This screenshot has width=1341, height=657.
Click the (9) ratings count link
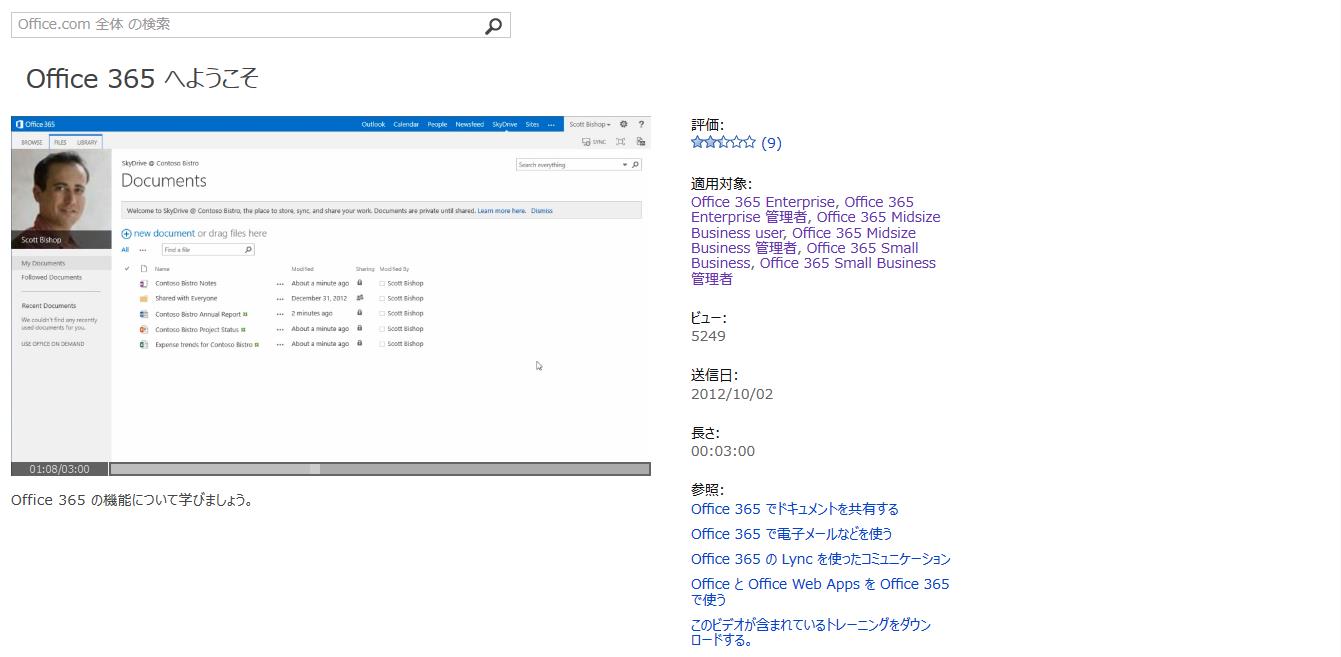click(771, 143)
